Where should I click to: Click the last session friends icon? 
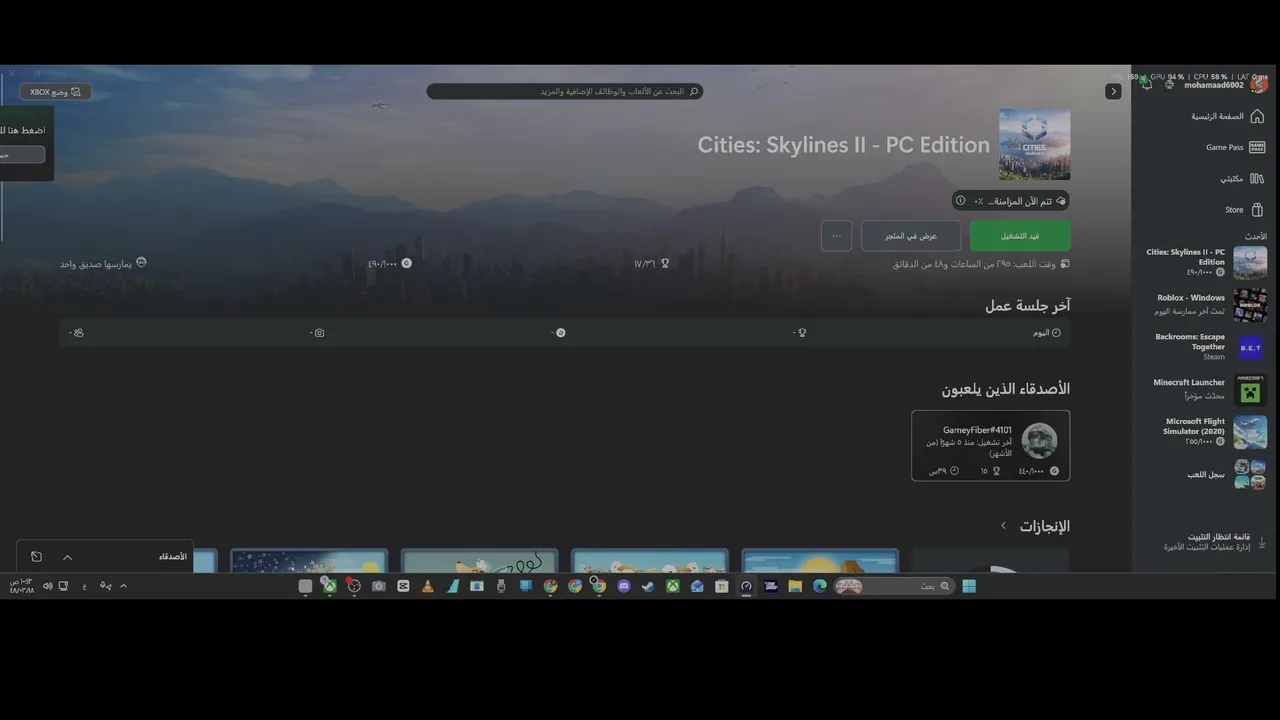[79, 333]
